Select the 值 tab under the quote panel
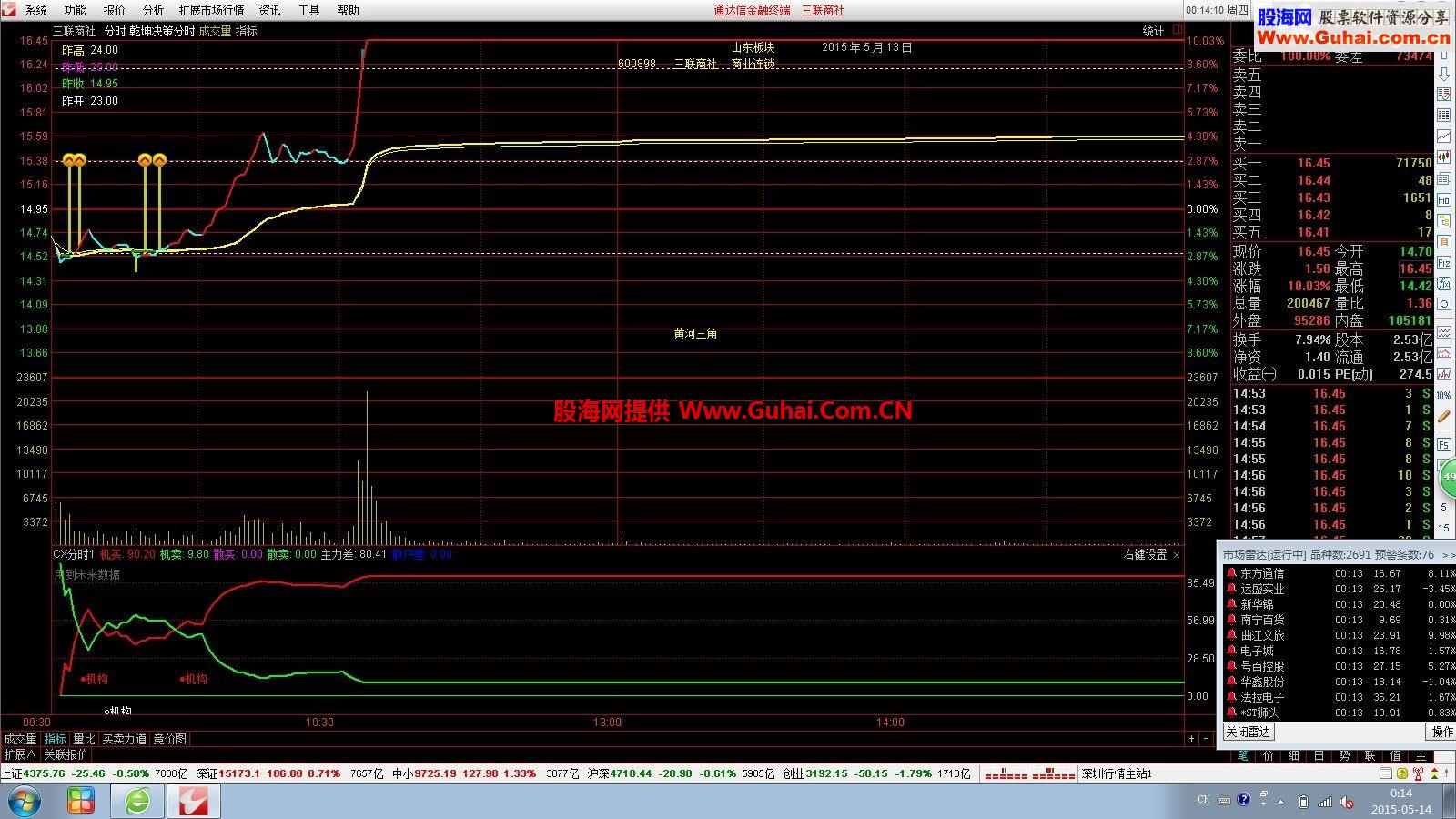The width and height of the screenshot is (1456, 819). click(1395, 756)
